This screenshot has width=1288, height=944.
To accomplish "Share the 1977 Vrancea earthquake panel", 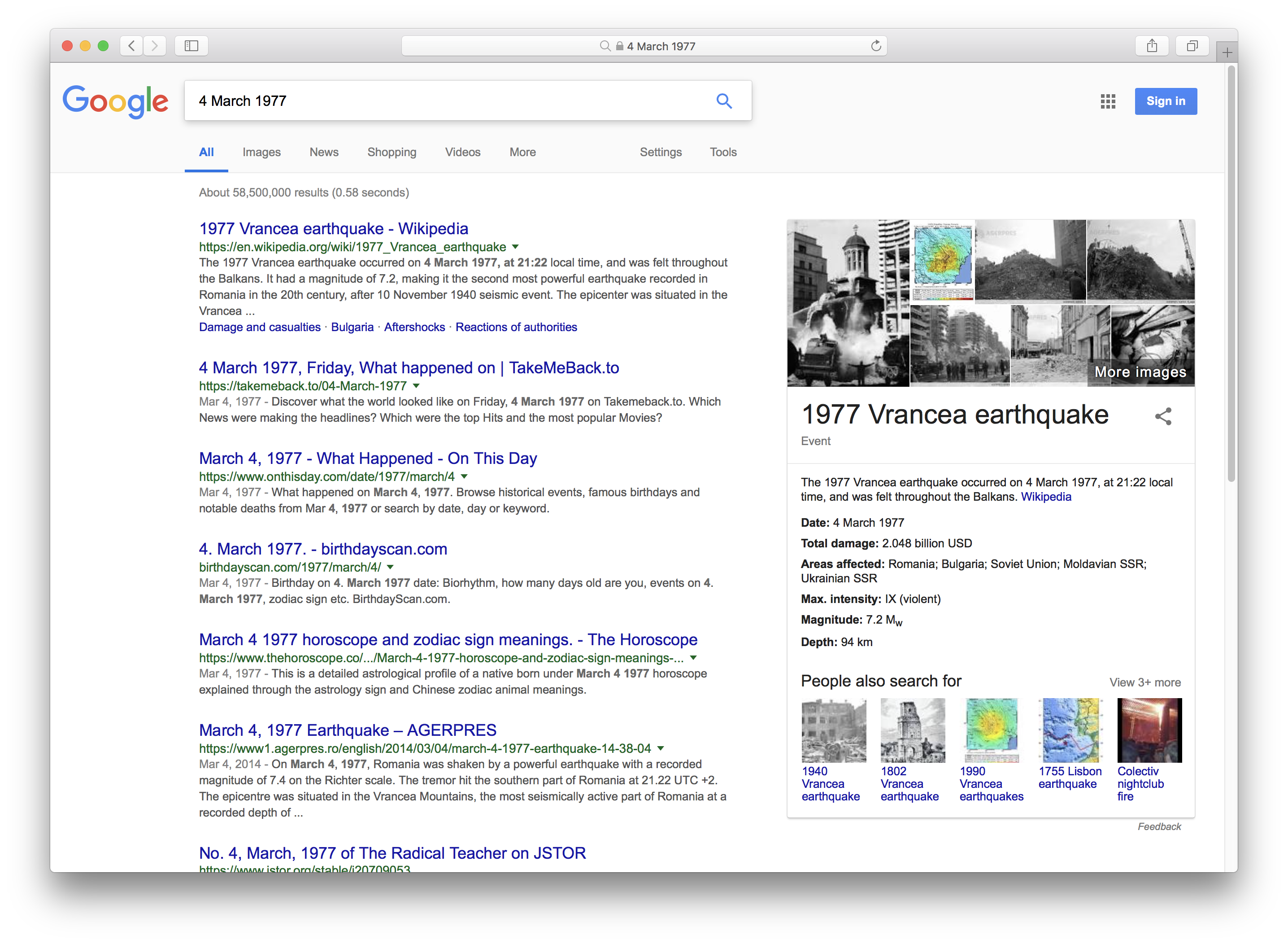I will pos(1163,416).
